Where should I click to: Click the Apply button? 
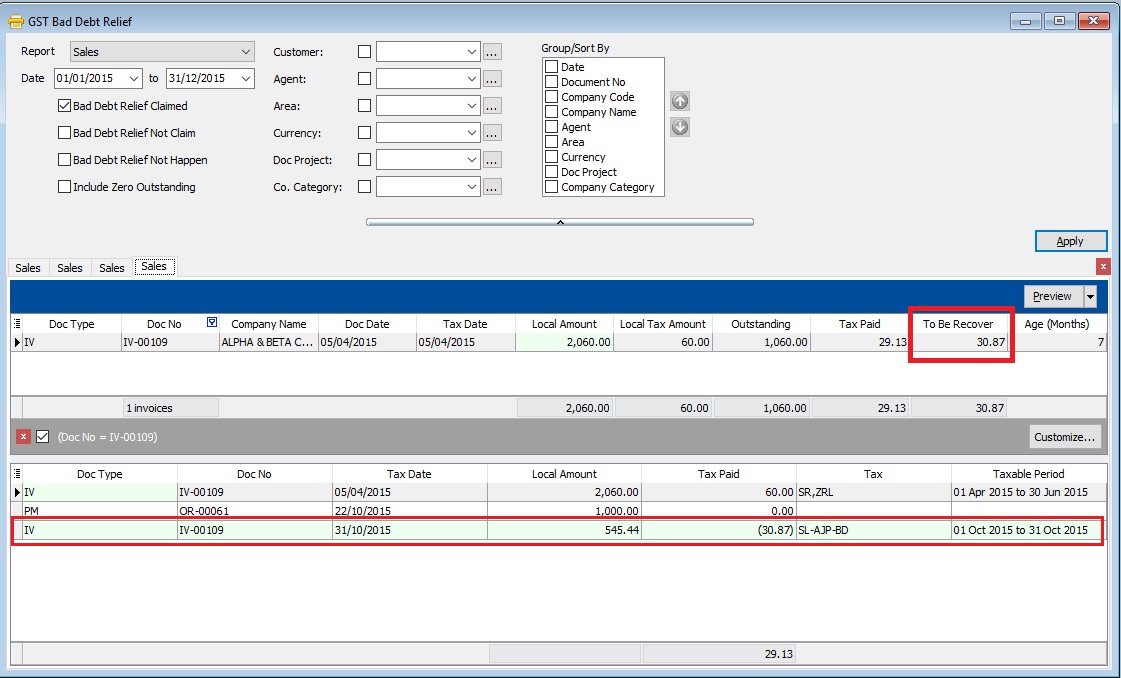[1070, 241]
